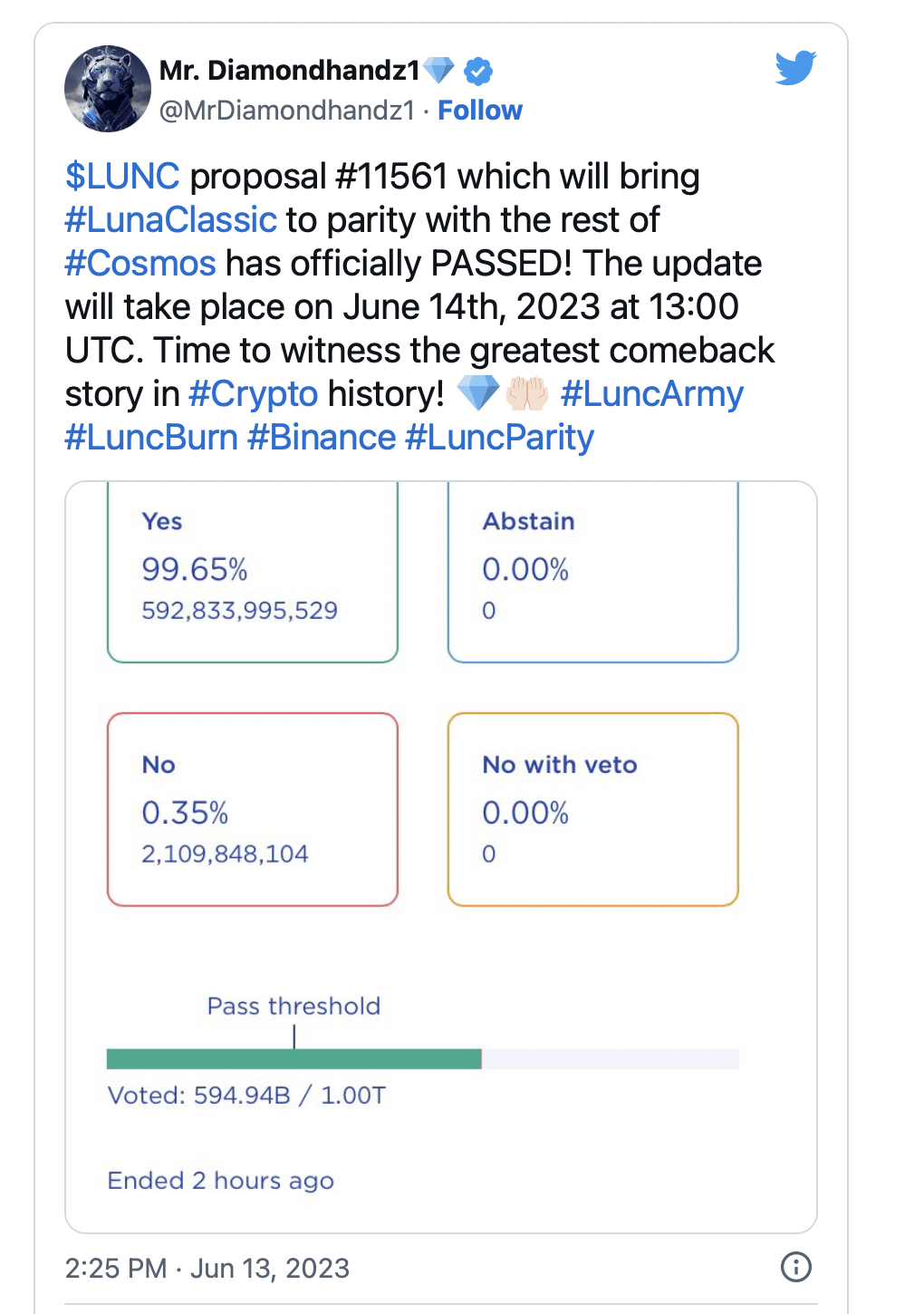Open the #Crypto hashtag

(x=254, y=394)
